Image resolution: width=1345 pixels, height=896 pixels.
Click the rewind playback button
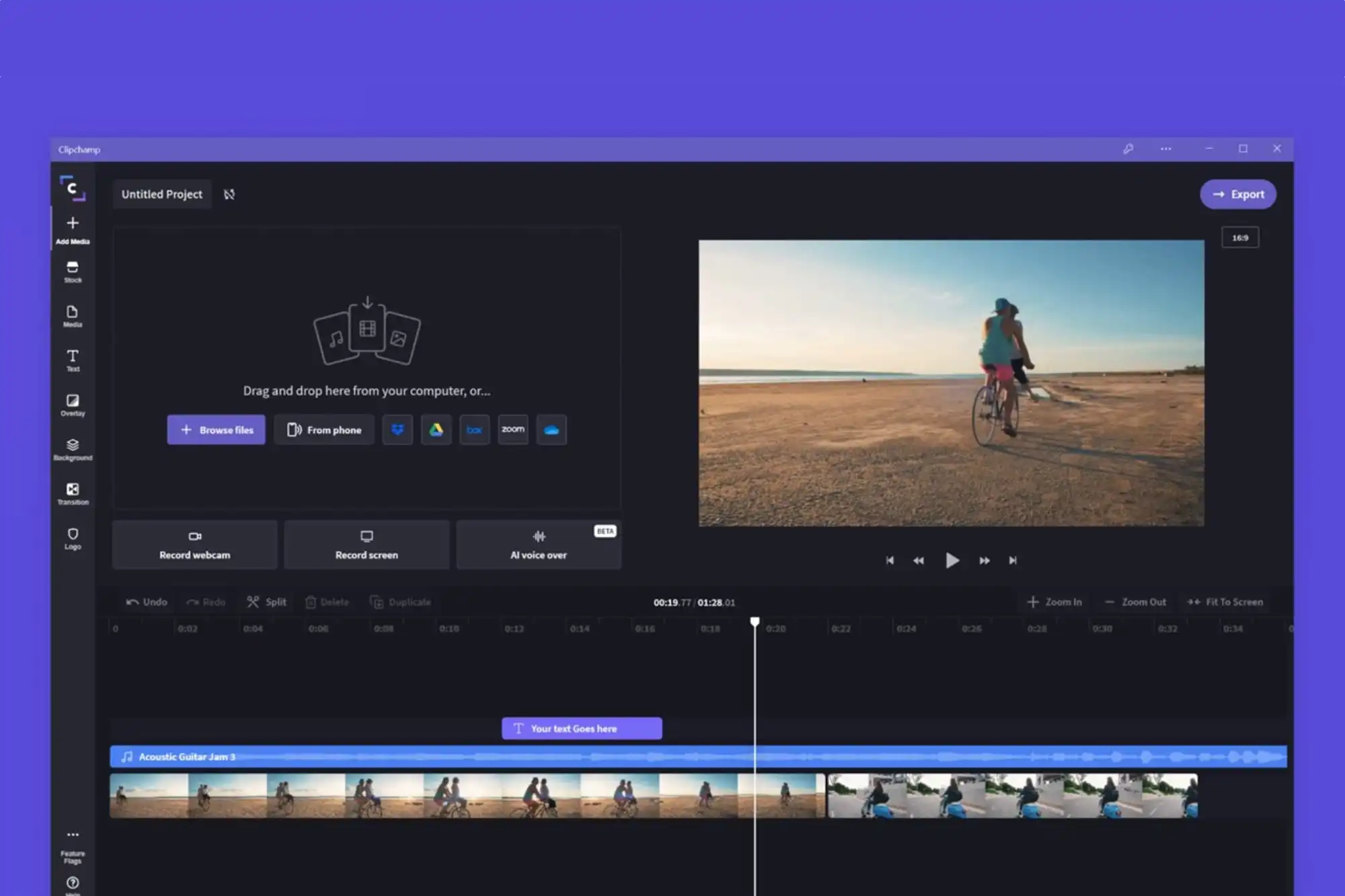[x=919, y=561]
